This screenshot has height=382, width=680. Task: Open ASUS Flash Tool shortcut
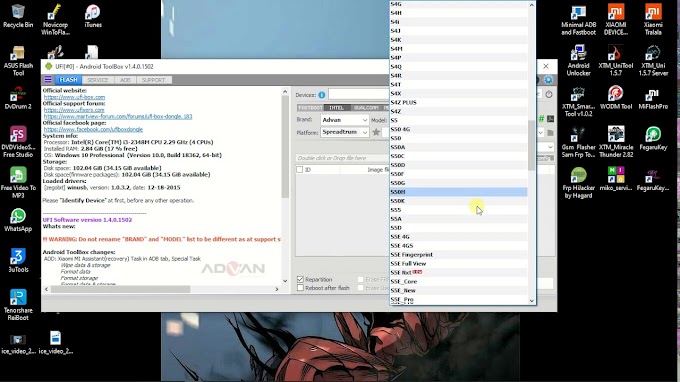[18, 61]
